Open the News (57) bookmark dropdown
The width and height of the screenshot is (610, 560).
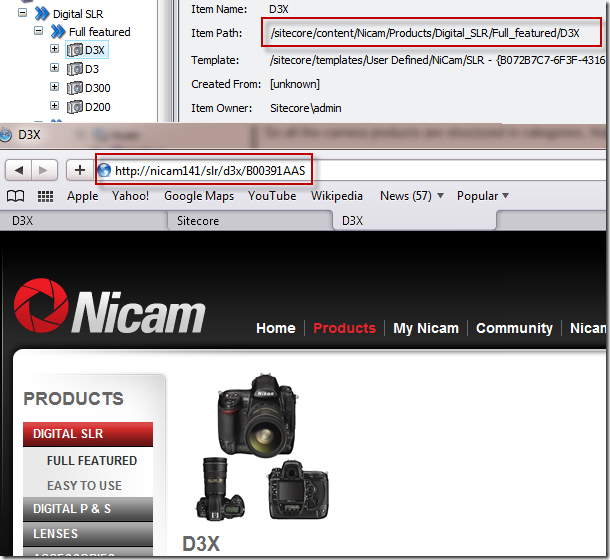click(x=412, y=196)
